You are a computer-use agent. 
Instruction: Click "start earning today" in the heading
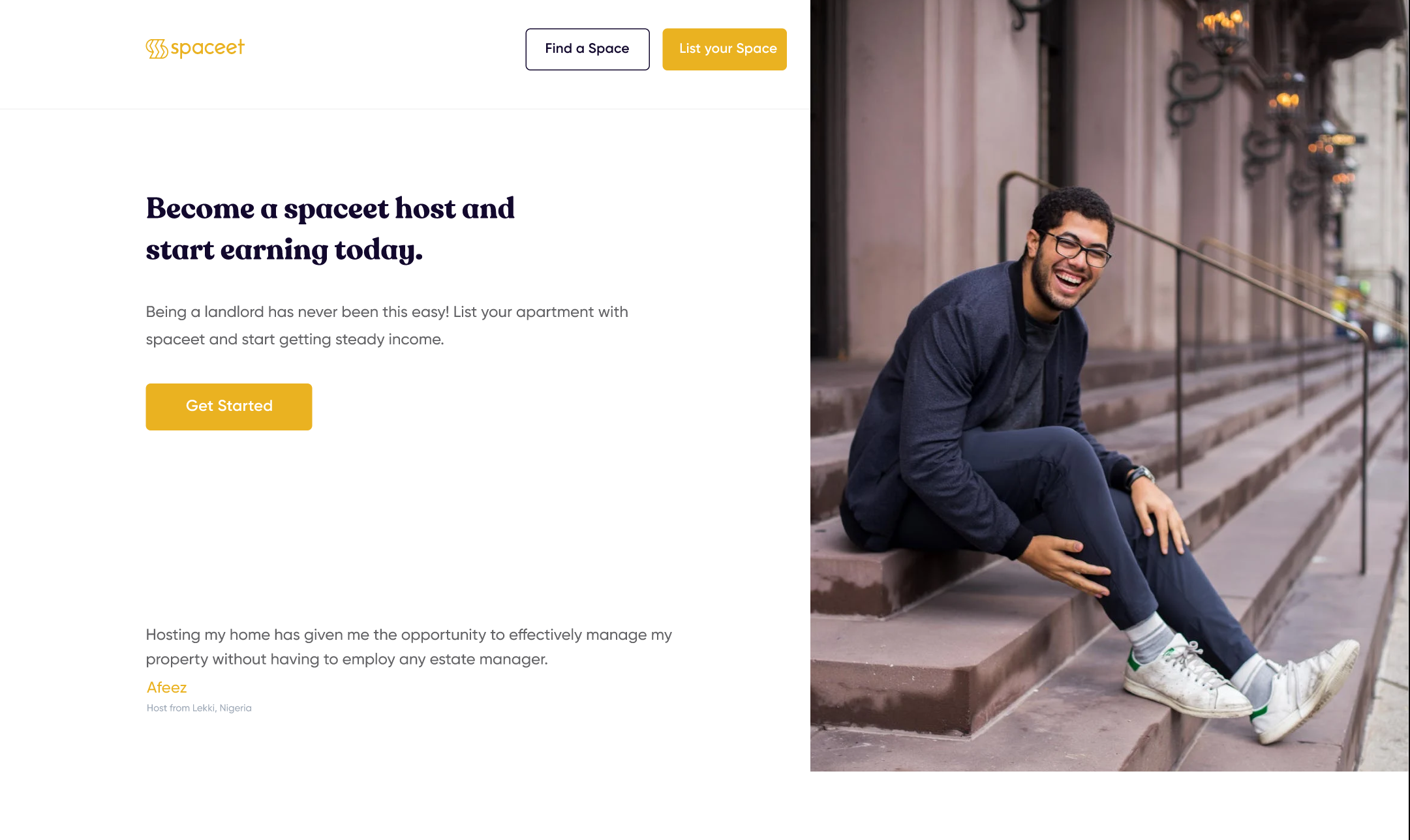pyautogui.click(x=284, y=249)
